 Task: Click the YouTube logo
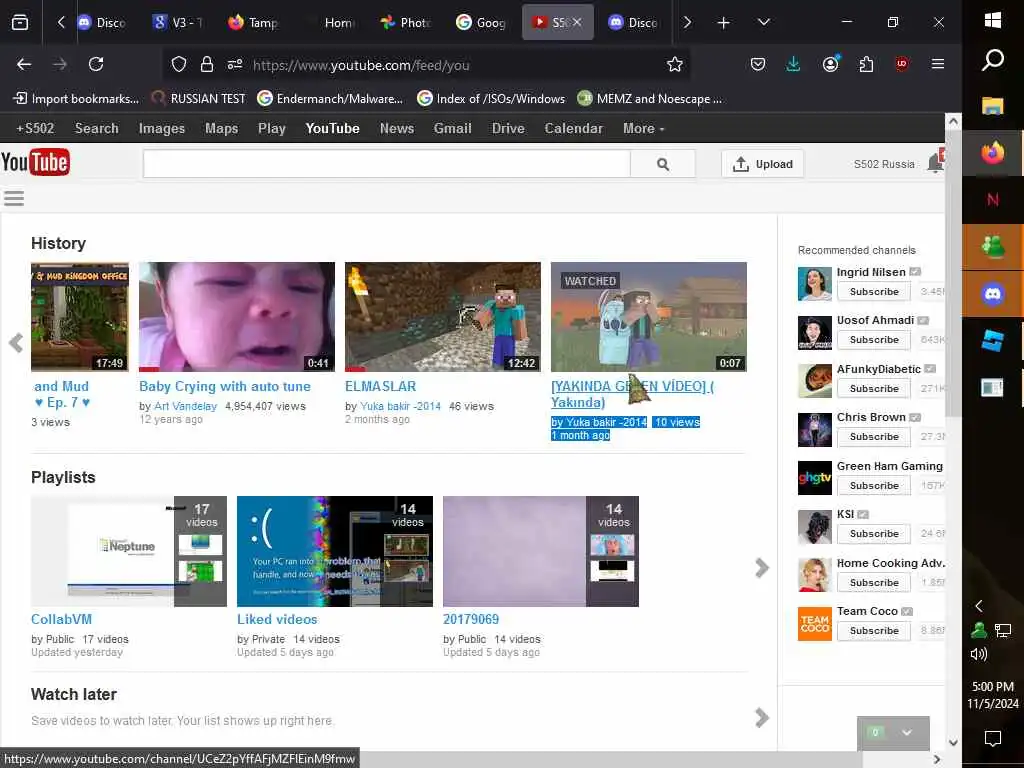pyautogui.click(x=35, y=163)
